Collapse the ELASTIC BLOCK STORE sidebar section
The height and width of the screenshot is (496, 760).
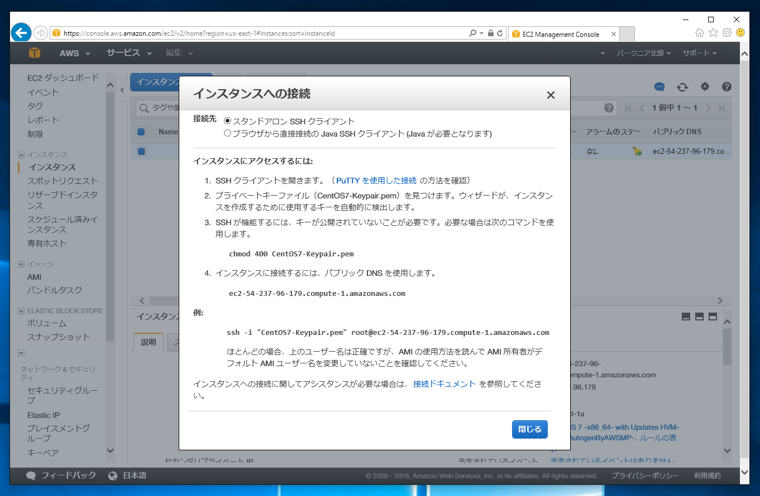(x=21, y=311)
